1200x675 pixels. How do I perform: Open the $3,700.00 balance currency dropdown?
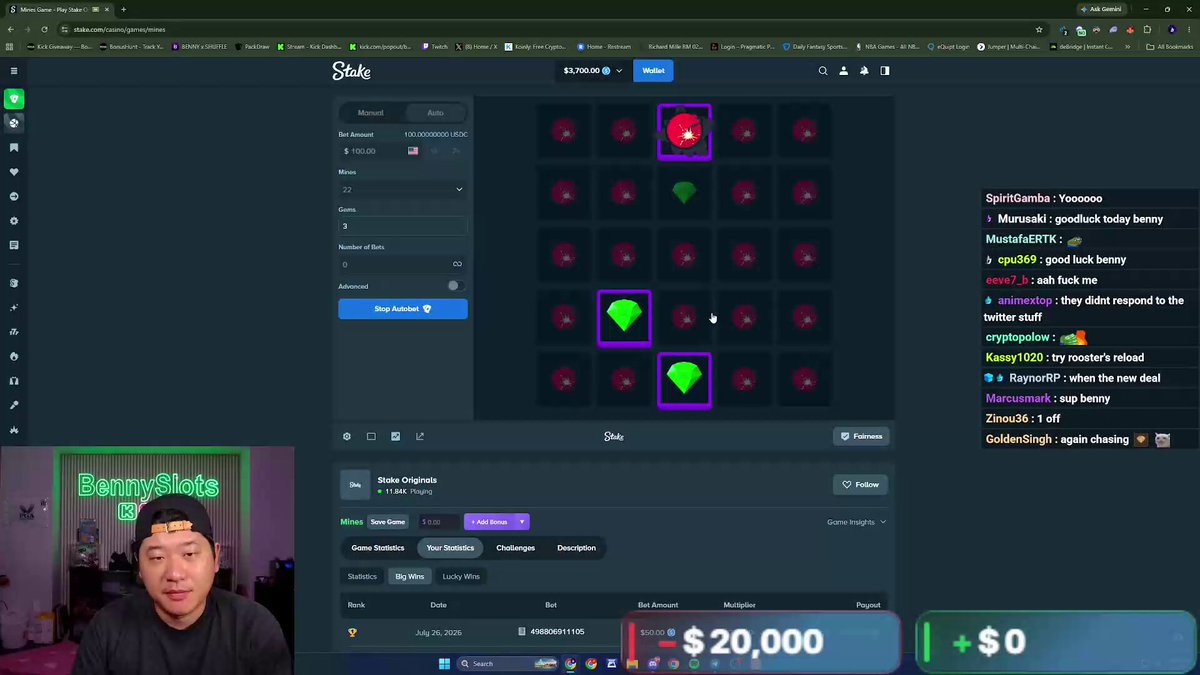(x=593, y=71)
